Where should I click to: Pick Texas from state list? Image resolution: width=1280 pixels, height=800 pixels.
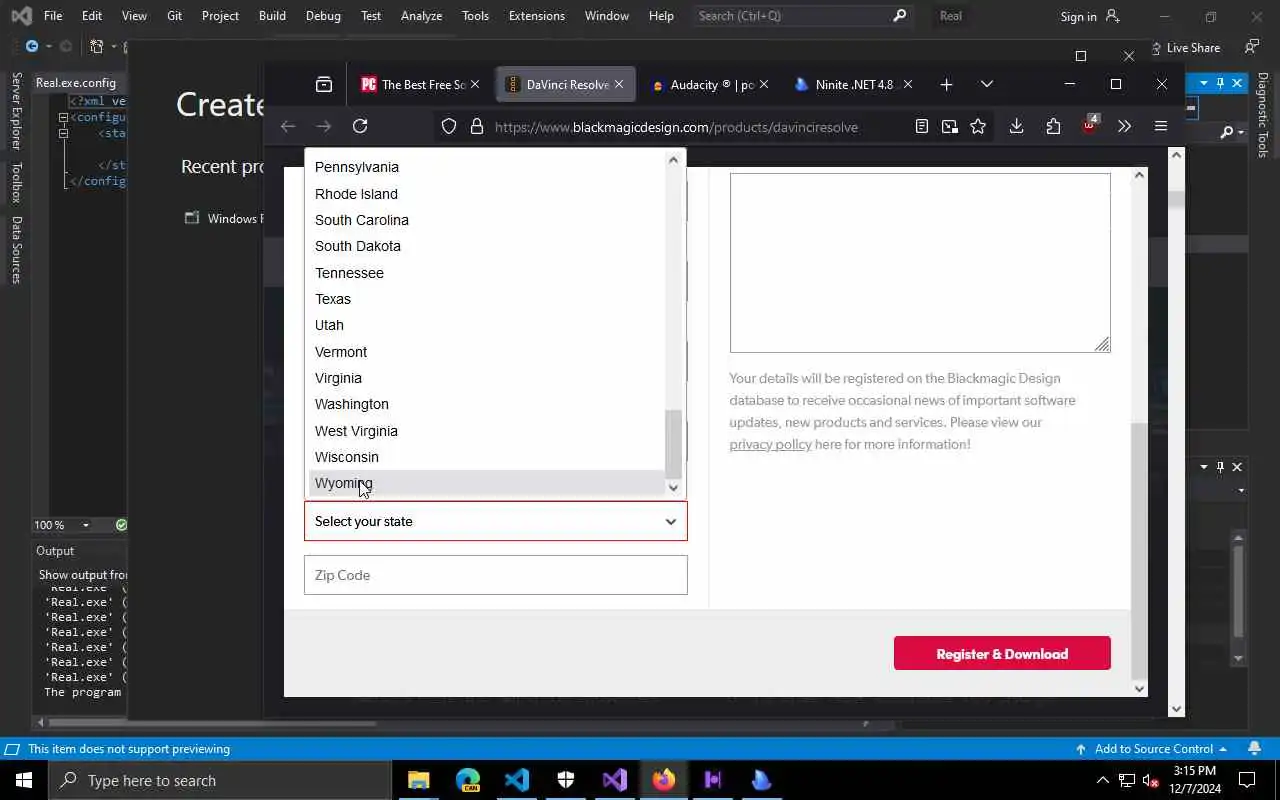[x=486, y=299]
